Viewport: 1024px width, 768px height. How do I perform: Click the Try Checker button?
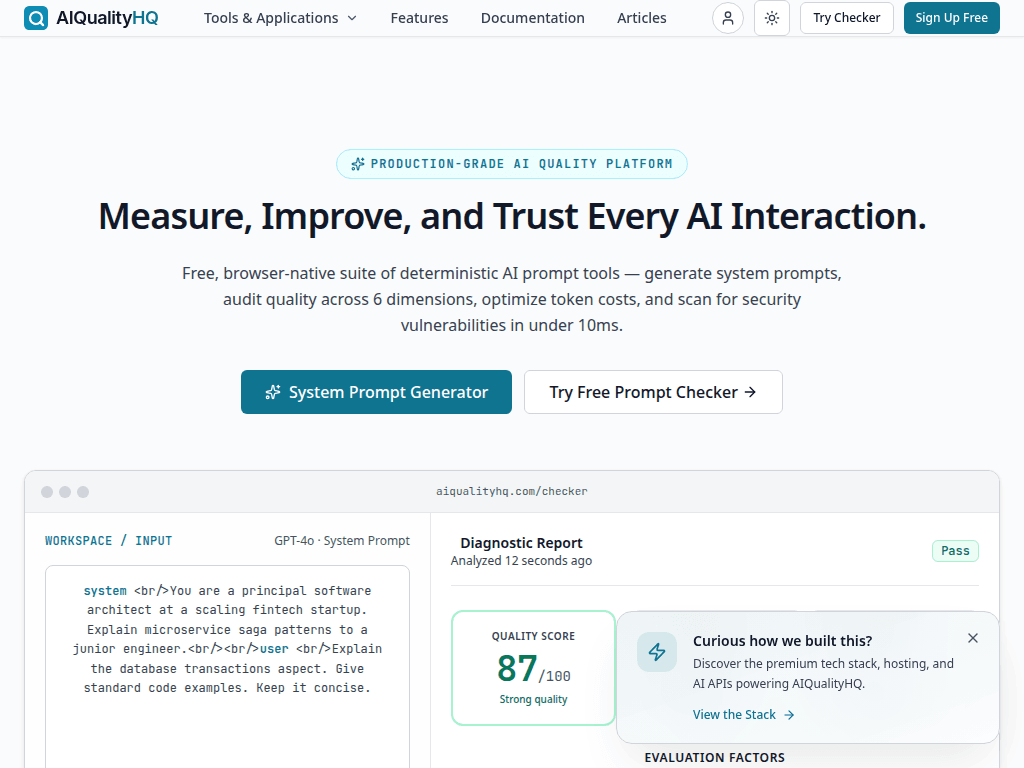[846, 18]
